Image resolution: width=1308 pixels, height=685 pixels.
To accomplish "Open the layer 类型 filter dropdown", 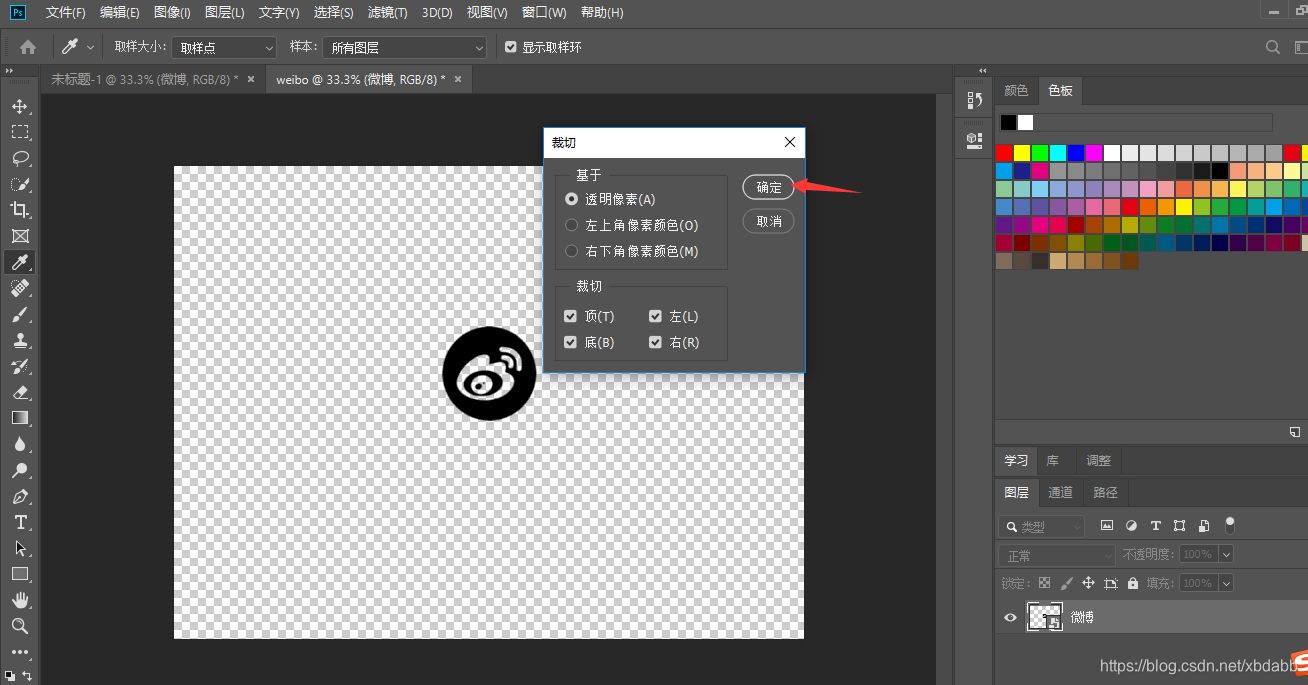I will (1042, 526).
